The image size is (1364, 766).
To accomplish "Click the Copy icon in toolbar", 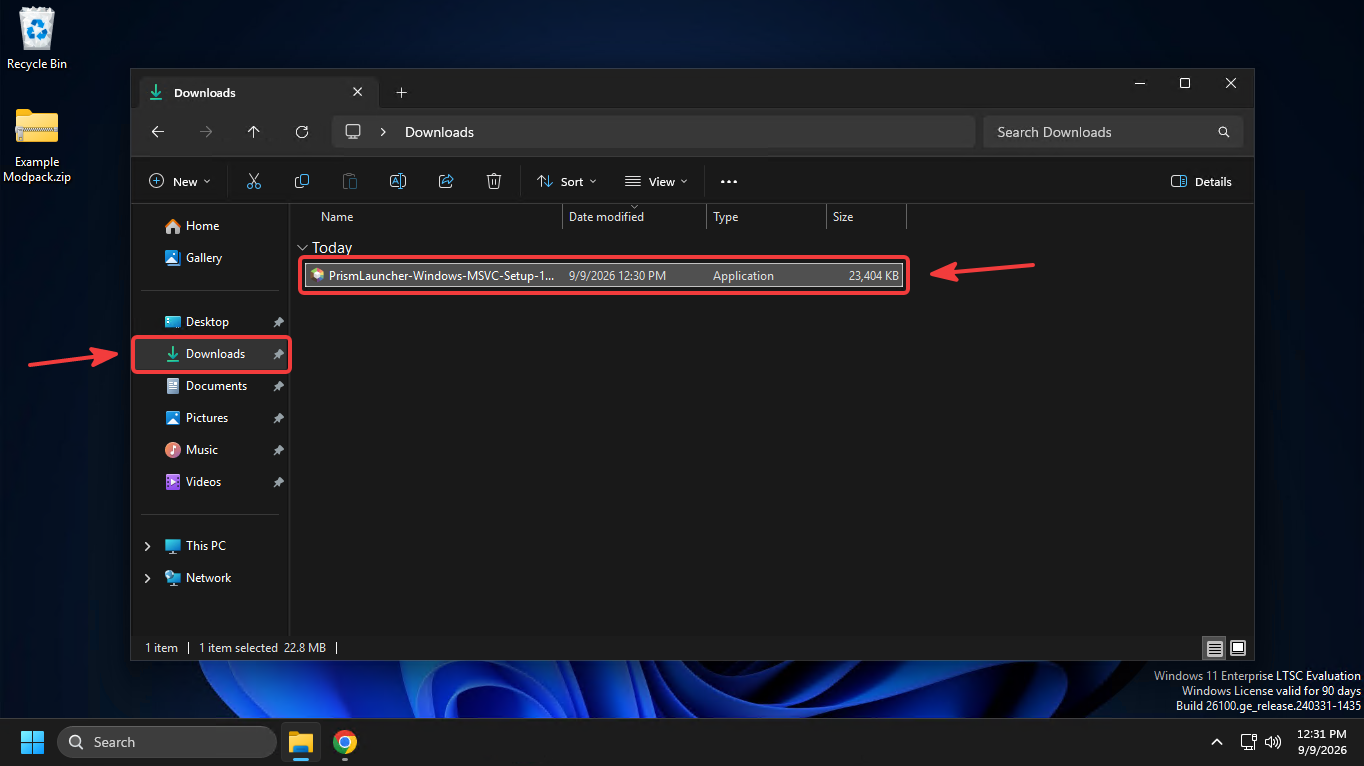I will 302,181.
